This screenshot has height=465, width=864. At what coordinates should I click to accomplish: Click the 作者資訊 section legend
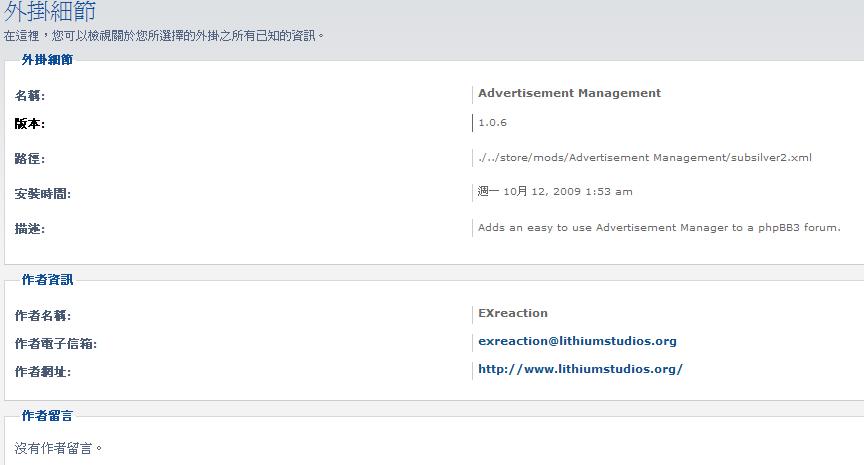pyautogui.click(x=47, y=280)
